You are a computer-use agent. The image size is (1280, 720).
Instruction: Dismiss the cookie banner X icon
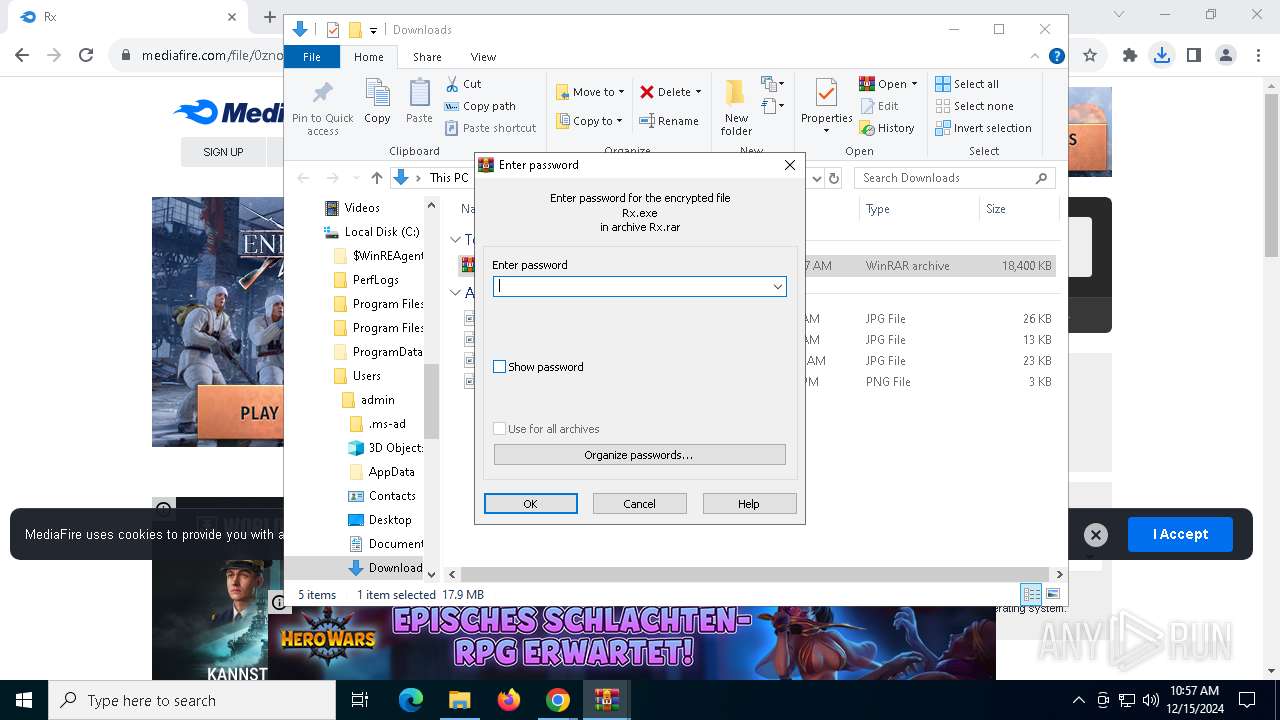[x=1096, y=535]
